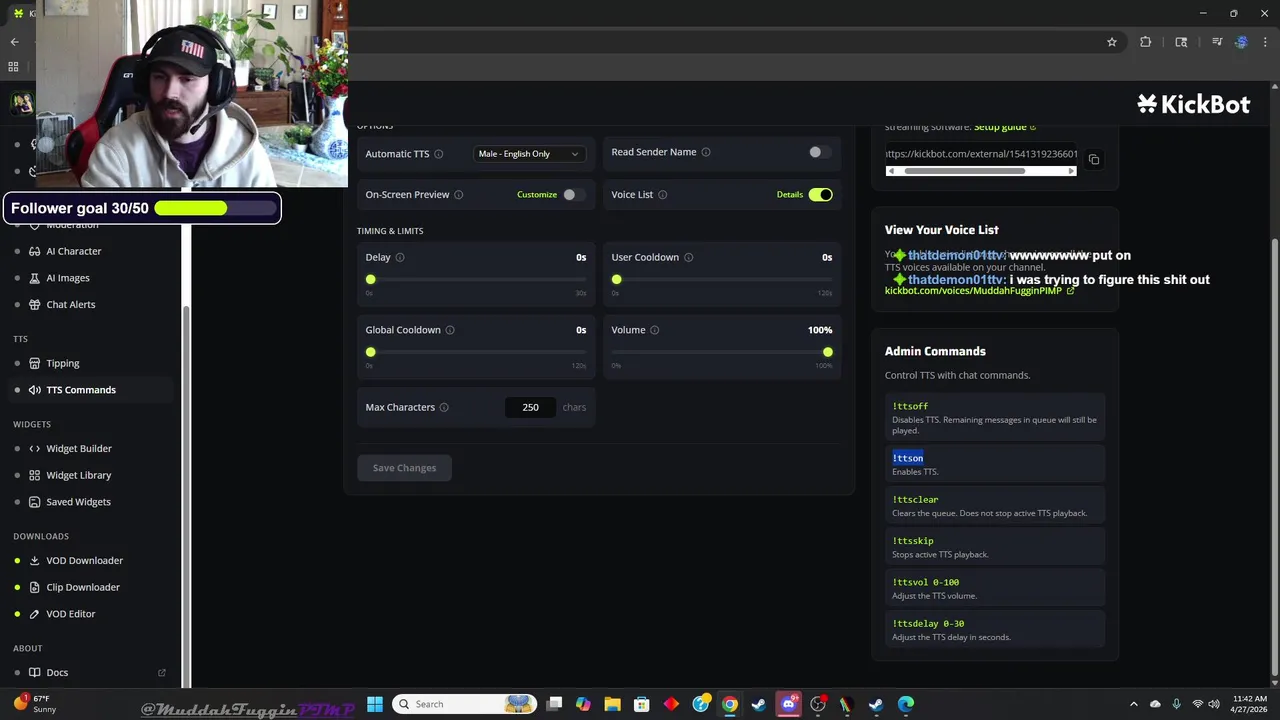Open Windows Start menu

[x=375, y=704]
